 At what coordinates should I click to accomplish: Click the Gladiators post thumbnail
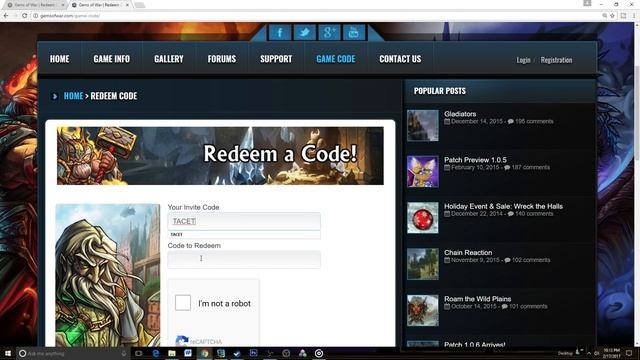click(x=423, y=125)
